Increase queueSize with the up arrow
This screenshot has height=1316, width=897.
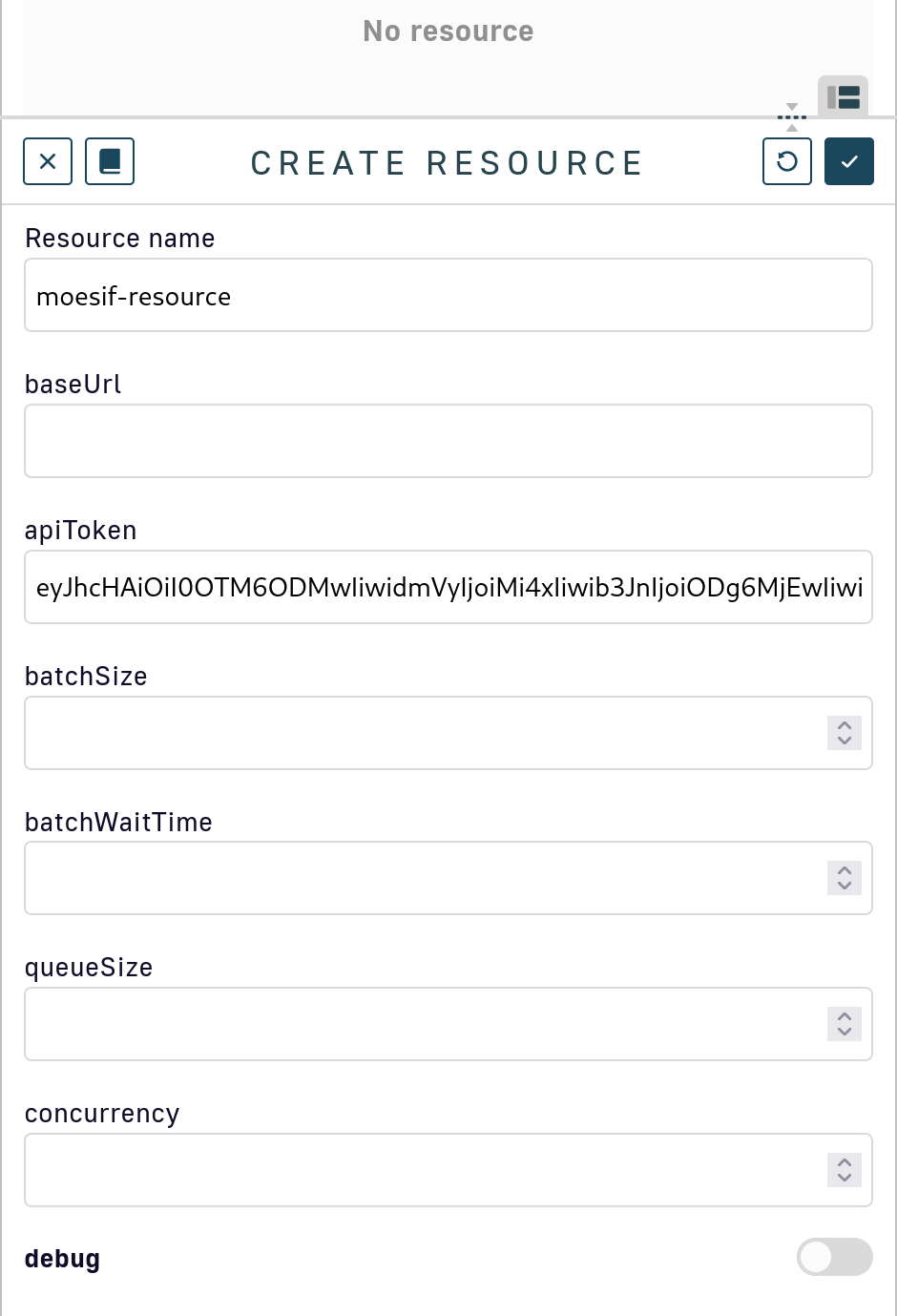(x=845, y=1016)
